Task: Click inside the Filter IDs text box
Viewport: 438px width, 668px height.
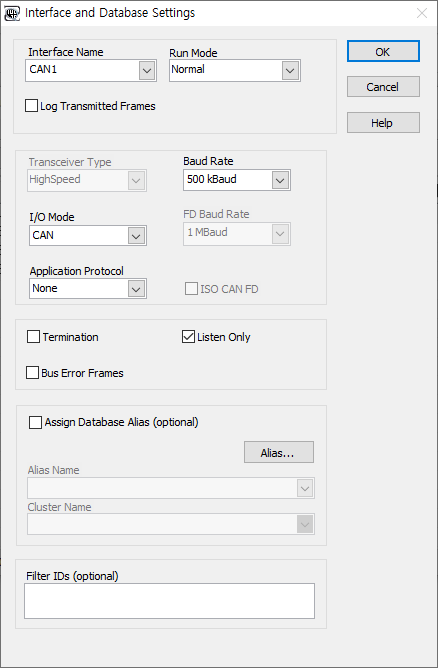Action: pos(170,601)
